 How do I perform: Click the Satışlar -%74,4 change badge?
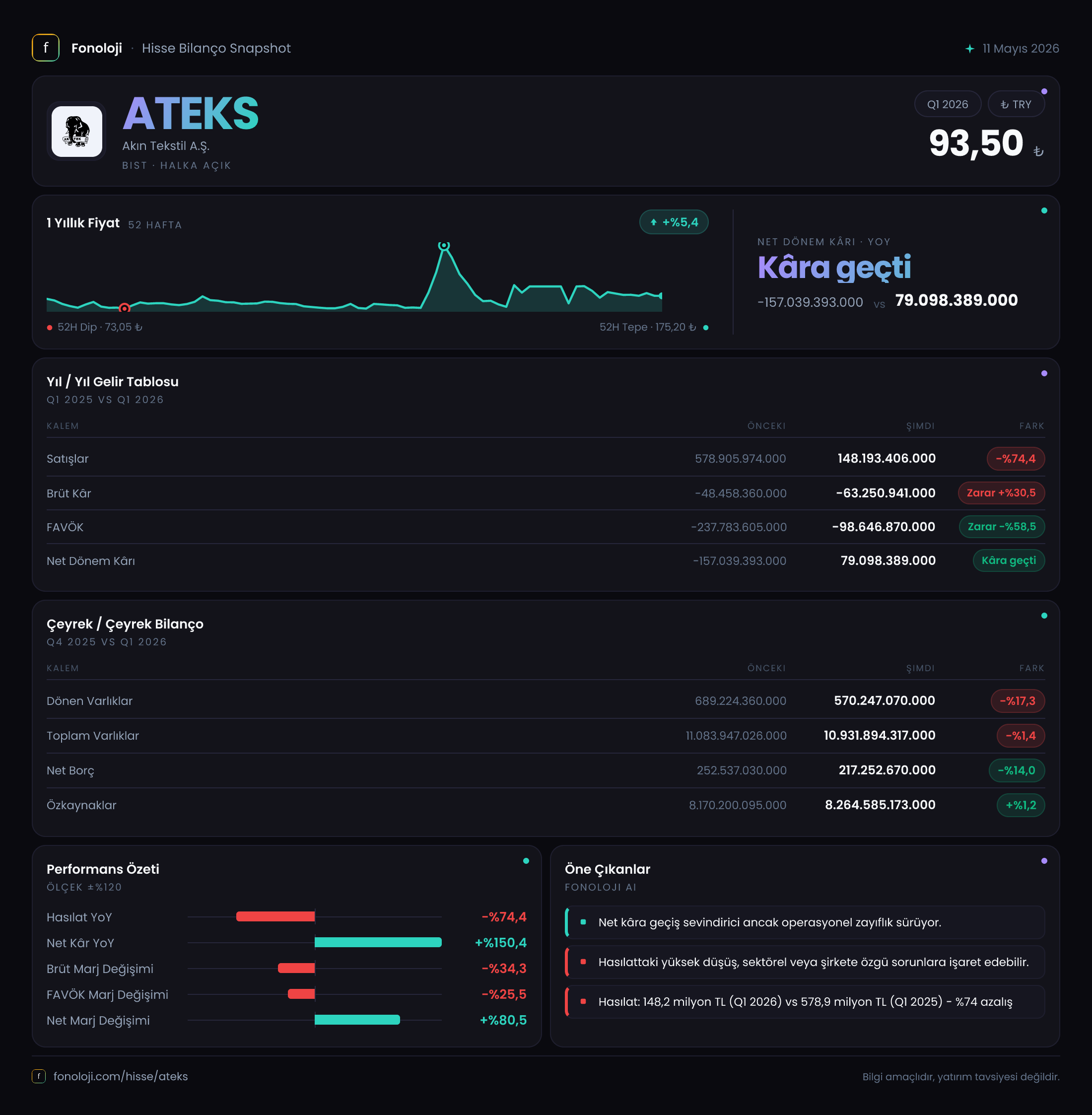click(1015, 458)
